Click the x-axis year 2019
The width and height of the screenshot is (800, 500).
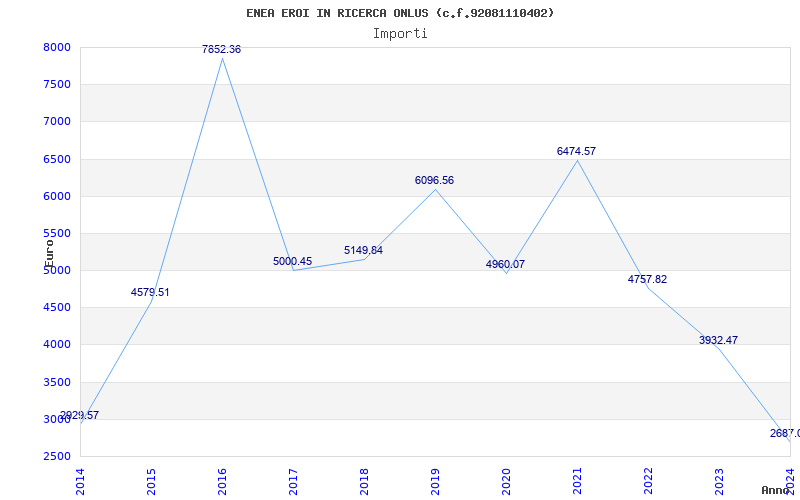[434, 482]
